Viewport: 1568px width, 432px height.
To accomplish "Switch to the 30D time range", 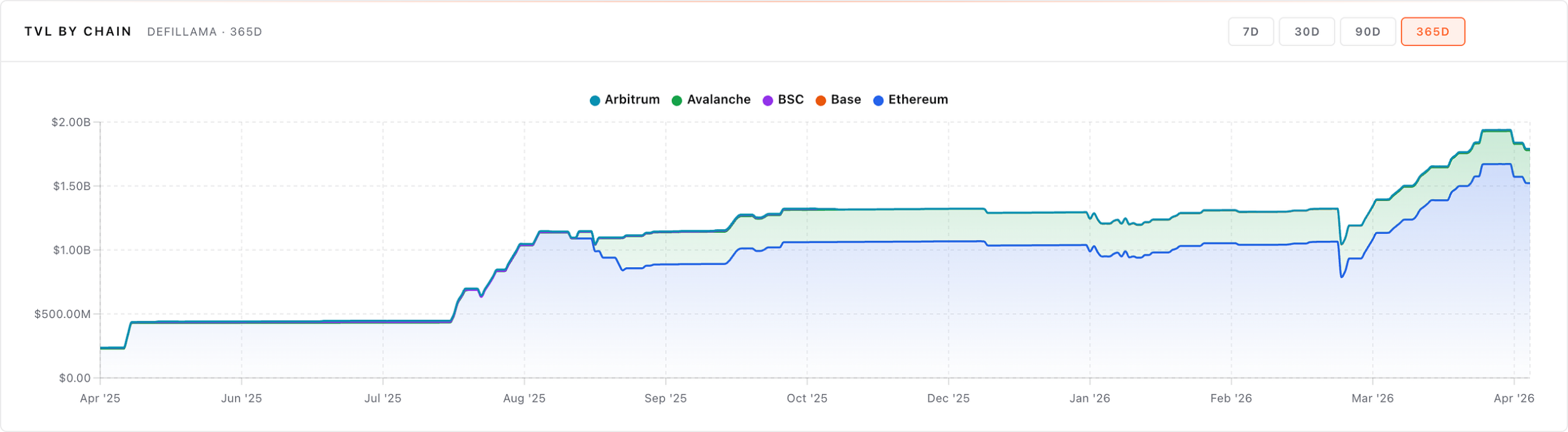I will [x=1307, y=31].
